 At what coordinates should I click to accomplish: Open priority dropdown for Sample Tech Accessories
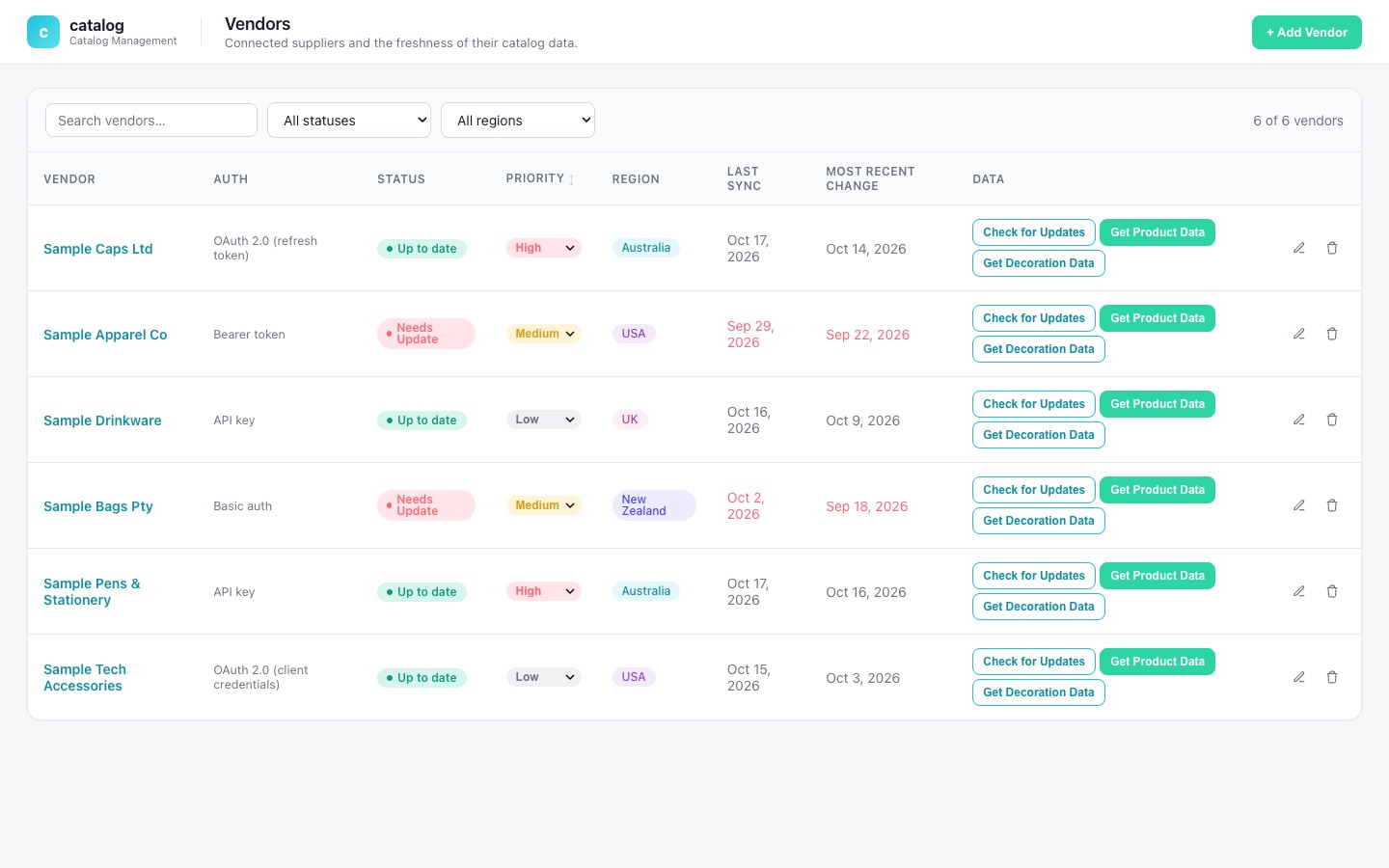coord(544,677)
